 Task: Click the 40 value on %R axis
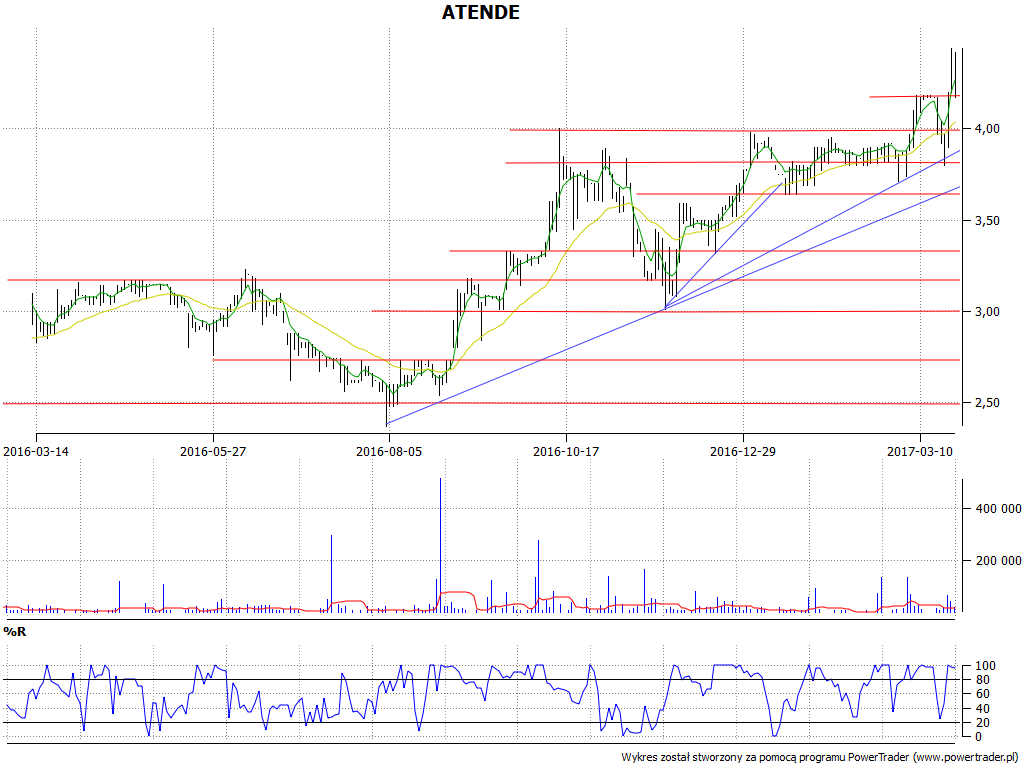pos(985,709)
